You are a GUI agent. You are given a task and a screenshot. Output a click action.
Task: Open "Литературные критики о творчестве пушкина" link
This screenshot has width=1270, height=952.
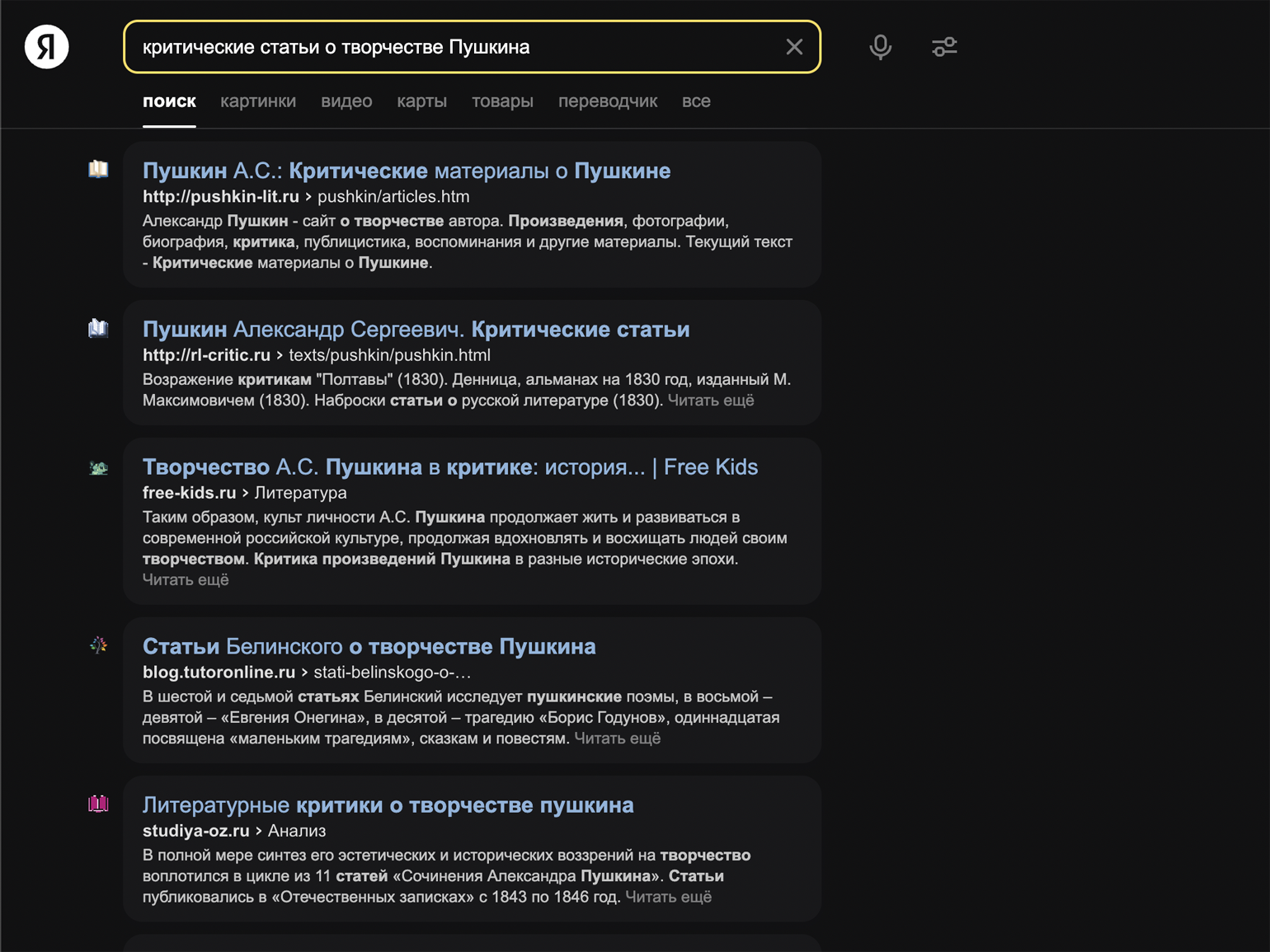click(388, 805)
